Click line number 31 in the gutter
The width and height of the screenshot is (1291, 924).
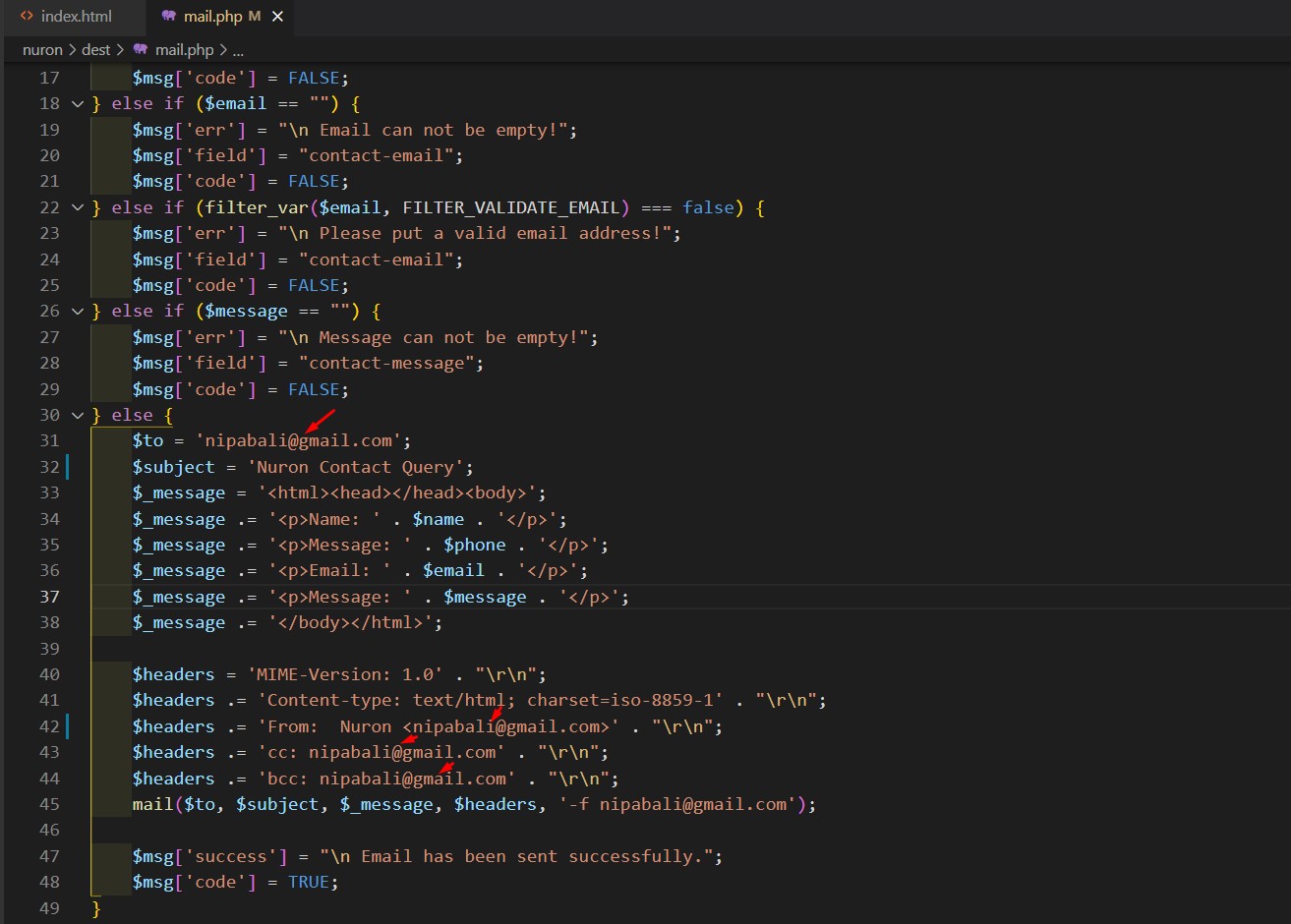49,440
